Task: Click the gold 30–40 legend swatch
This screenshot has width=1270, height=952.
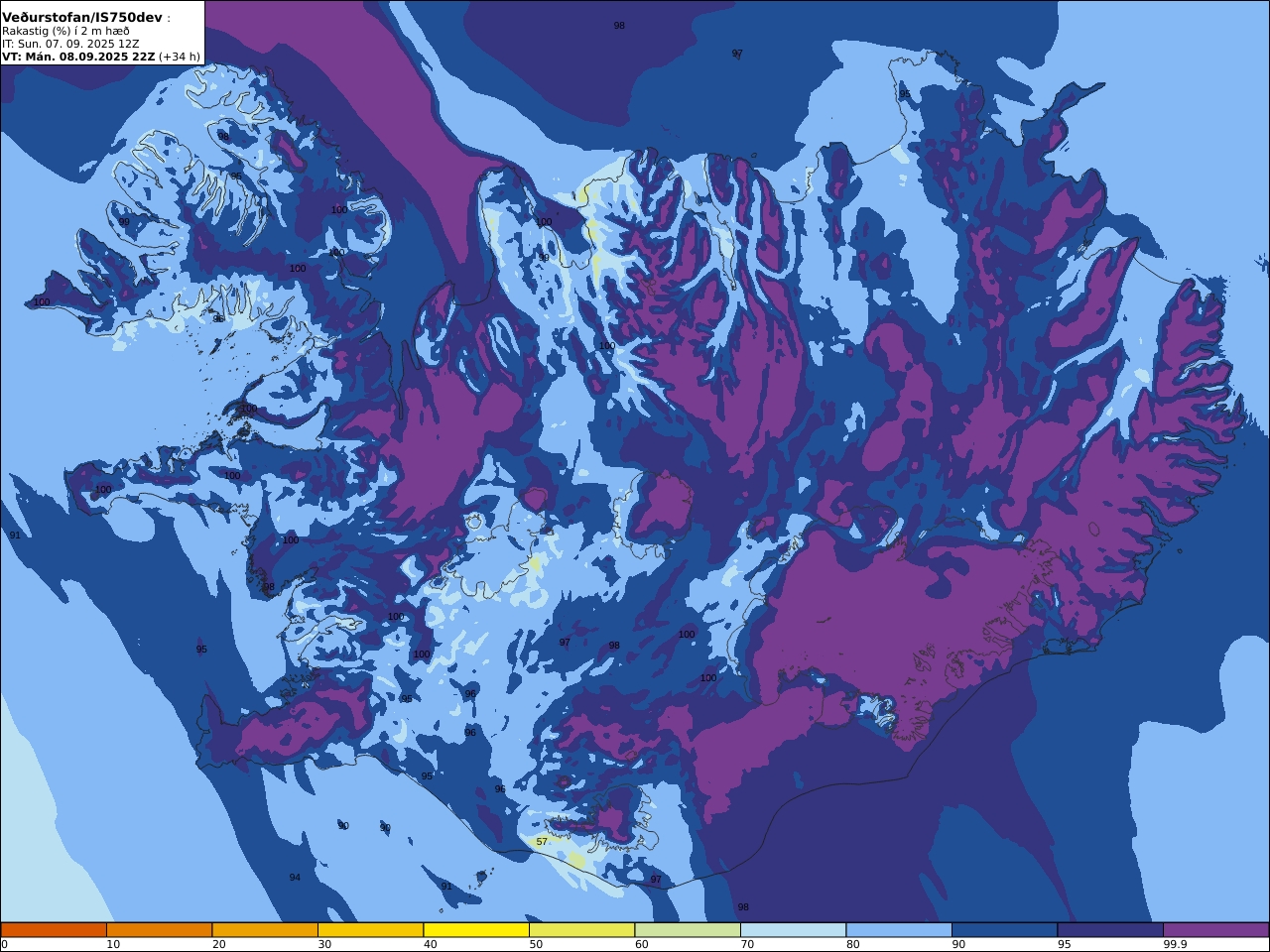Action: (370, 930)
